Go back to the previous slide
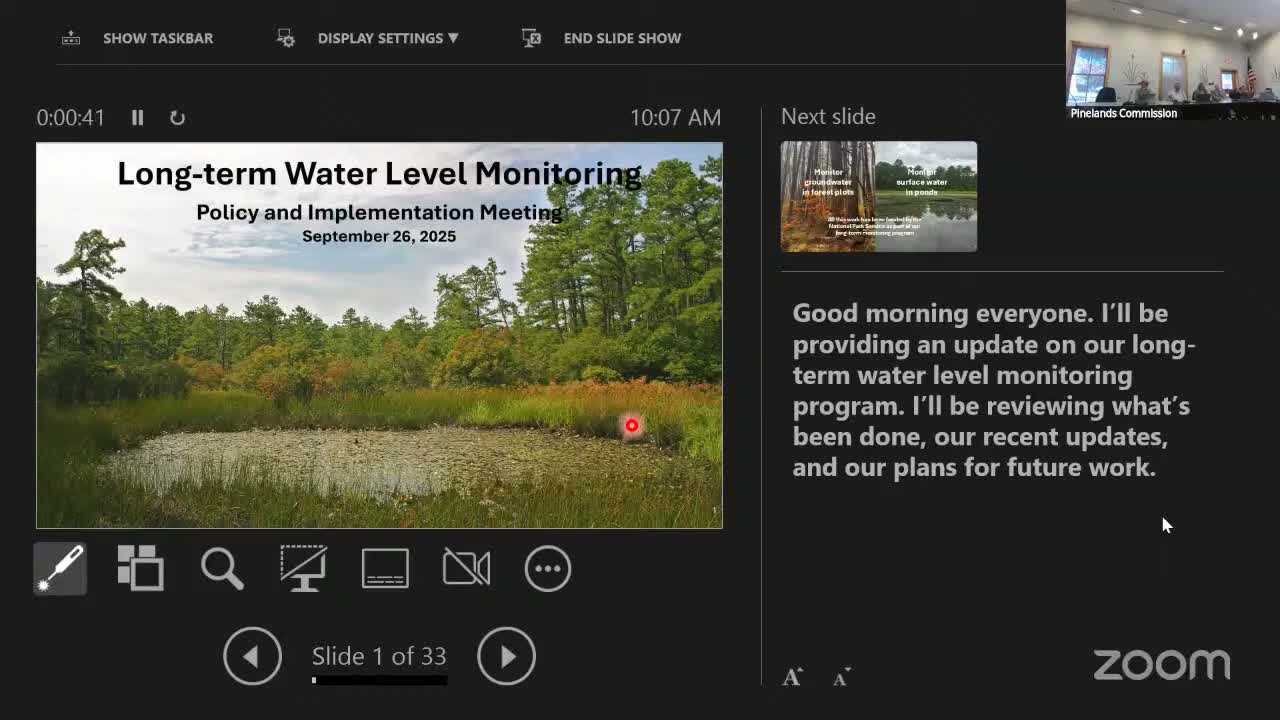The image size is (1280, 720). [x=252, y=656]
